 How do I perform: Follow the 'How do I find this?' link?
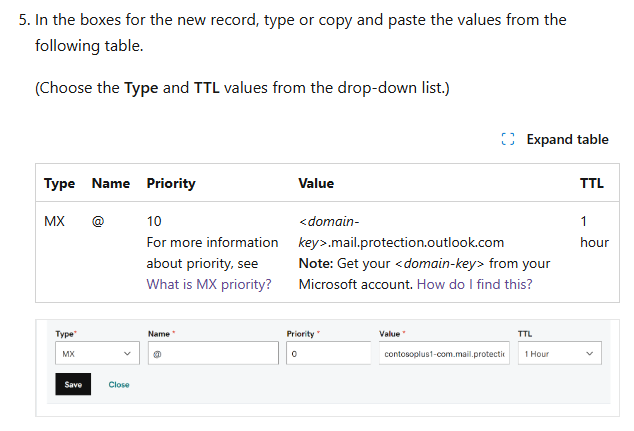[x=474, y=284]
